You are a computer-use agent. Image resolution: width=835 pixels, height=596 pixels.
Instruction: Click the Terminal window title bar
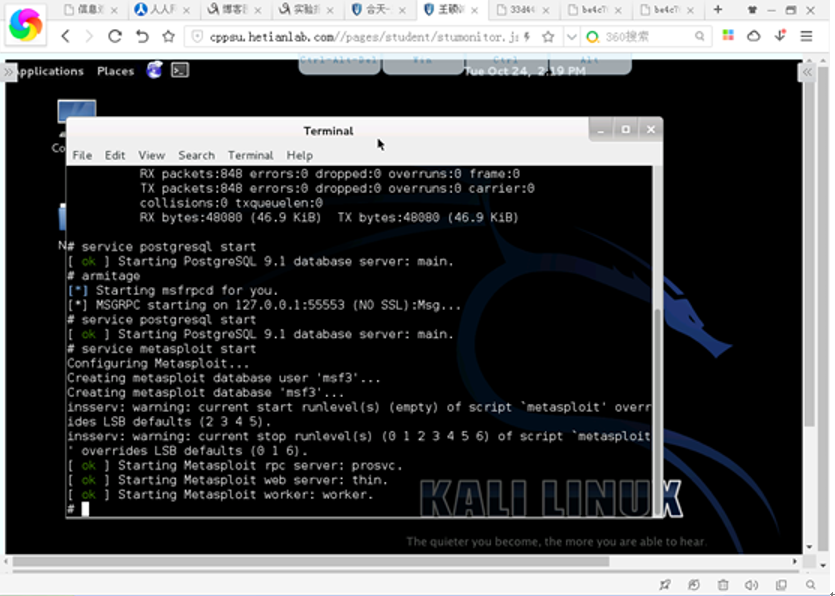(x=328, y=130)
